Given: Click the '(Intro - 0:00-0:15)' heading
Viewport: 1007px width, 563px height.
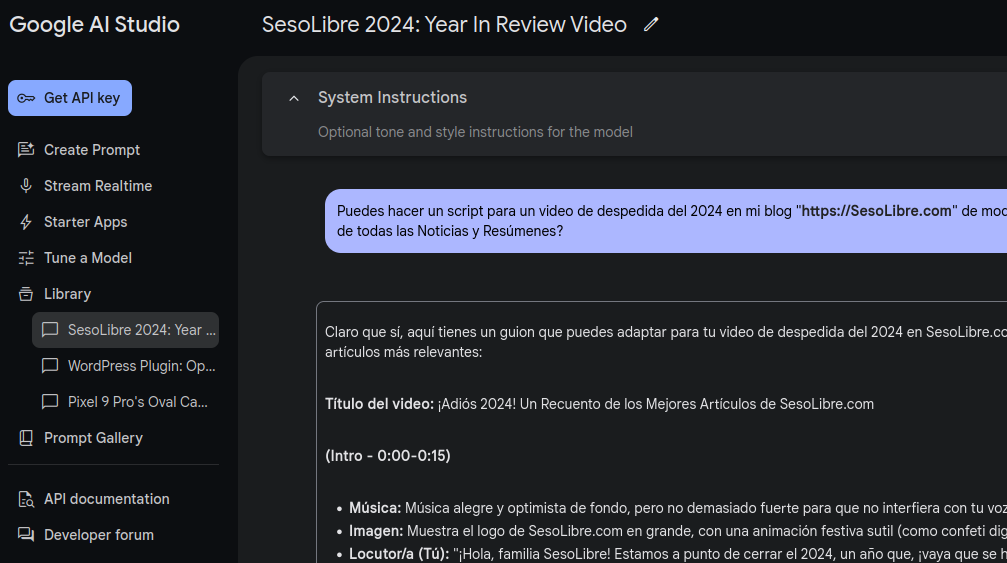Looking at the screenshot, I should (x=388, y=456).
